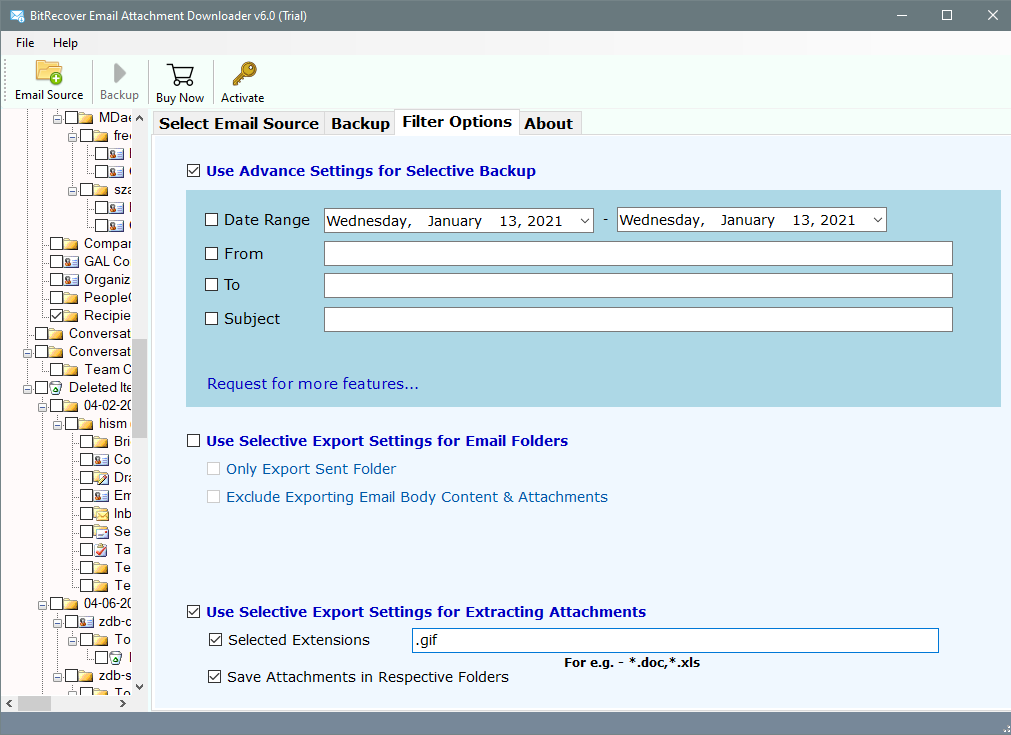This screenshot has width=1011, height=735.
Task: Click inside the From text field
Action: pyautogui.click(x=638, y=253)
